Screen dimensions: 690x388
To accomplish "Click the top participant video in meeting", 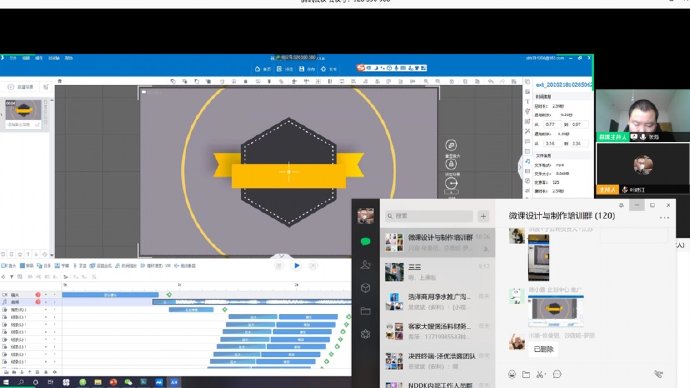I will coord(642,115).
